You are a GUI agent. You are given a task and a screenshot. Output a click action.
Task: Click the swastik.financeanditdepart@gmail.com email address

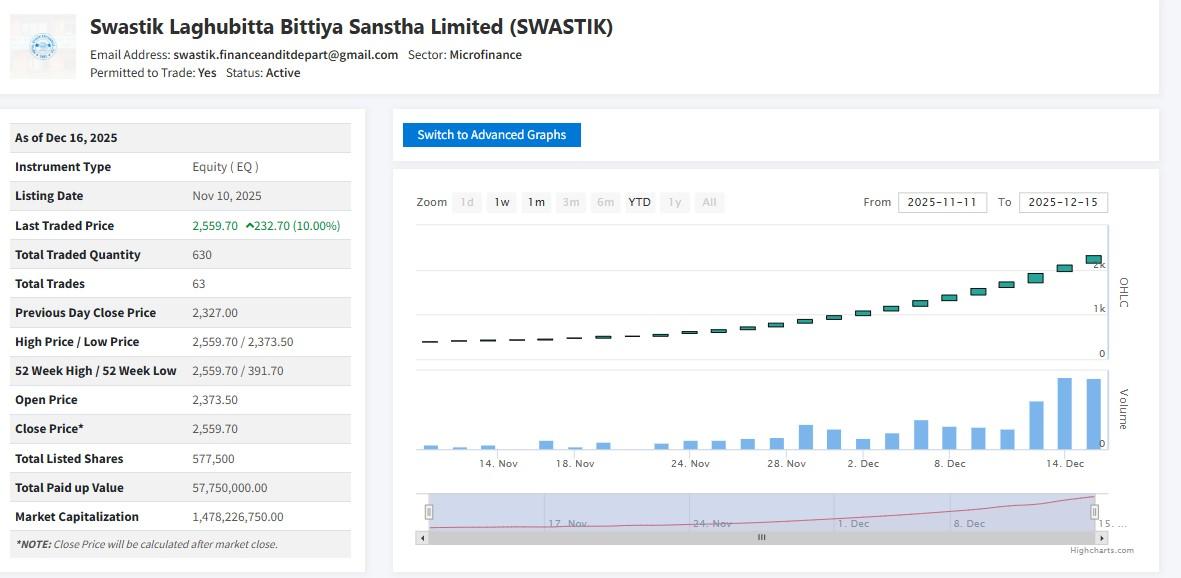click(x=283, y=55)
